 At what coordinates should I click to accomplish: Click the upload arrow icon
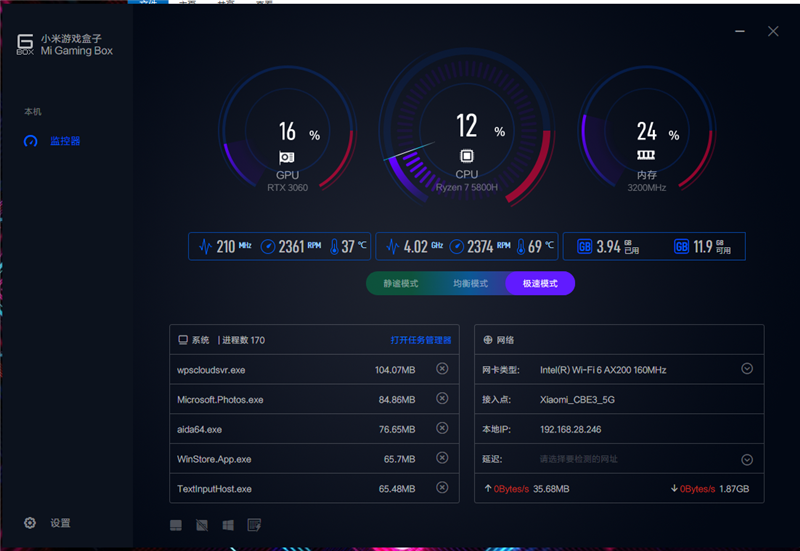pos(488,489)
